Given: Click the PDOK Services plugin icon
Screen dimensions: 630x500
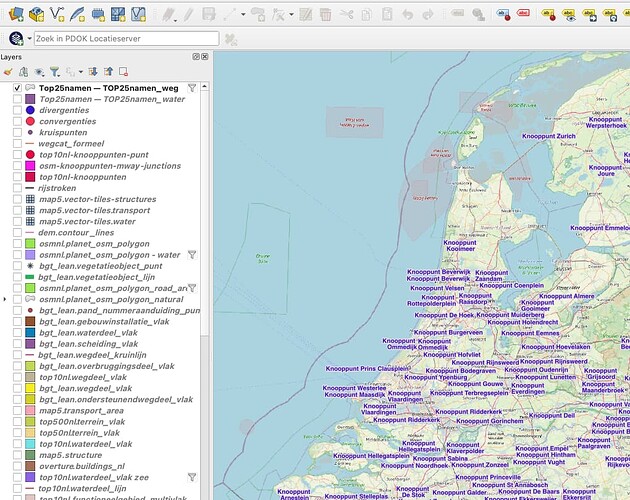Looking at the screenshot, I should (x=16, y=39).
